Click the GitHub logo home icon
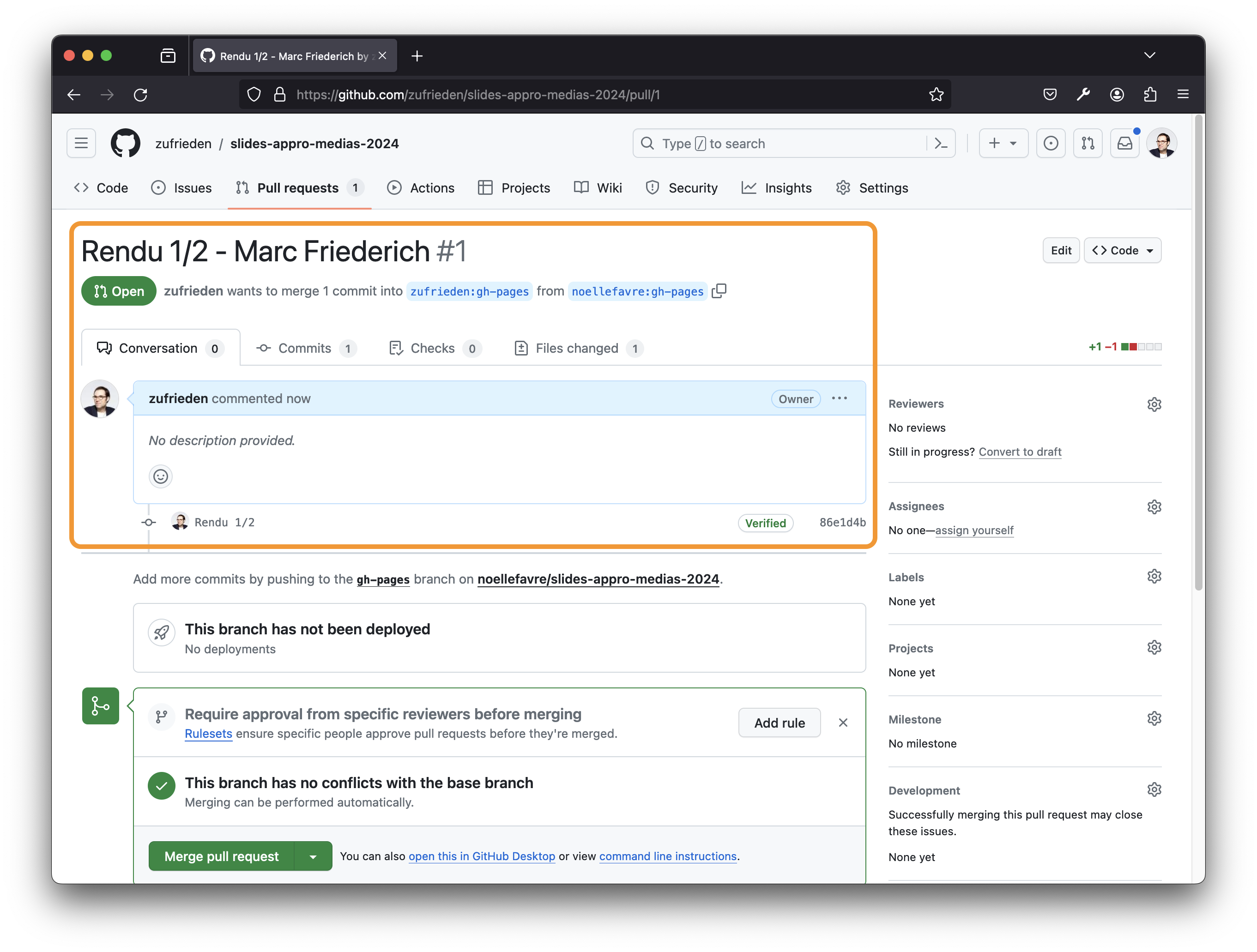This screenshot has height=952, width=1257. click(x=126, y=143)
